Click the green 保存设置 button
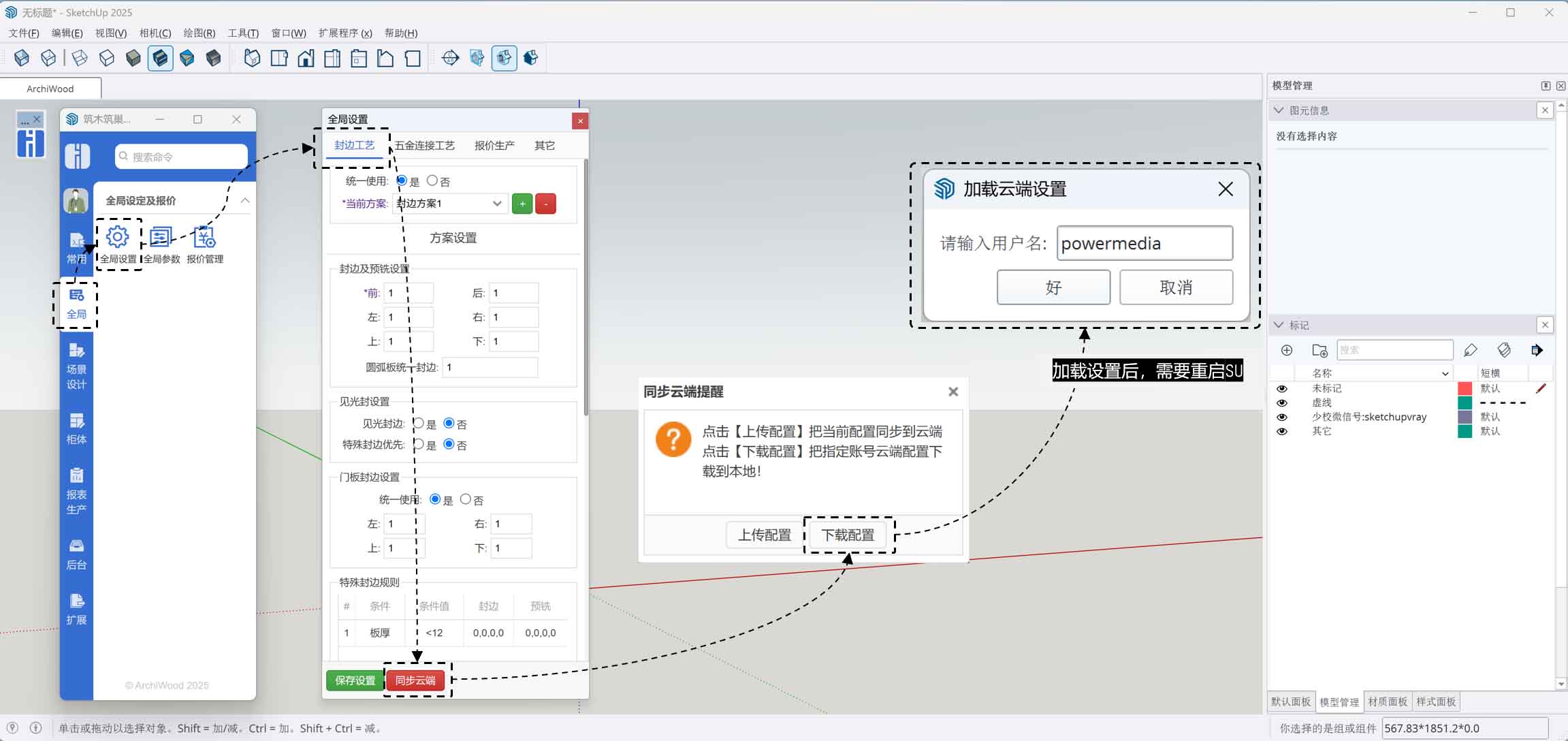 (x=355, y=680)
